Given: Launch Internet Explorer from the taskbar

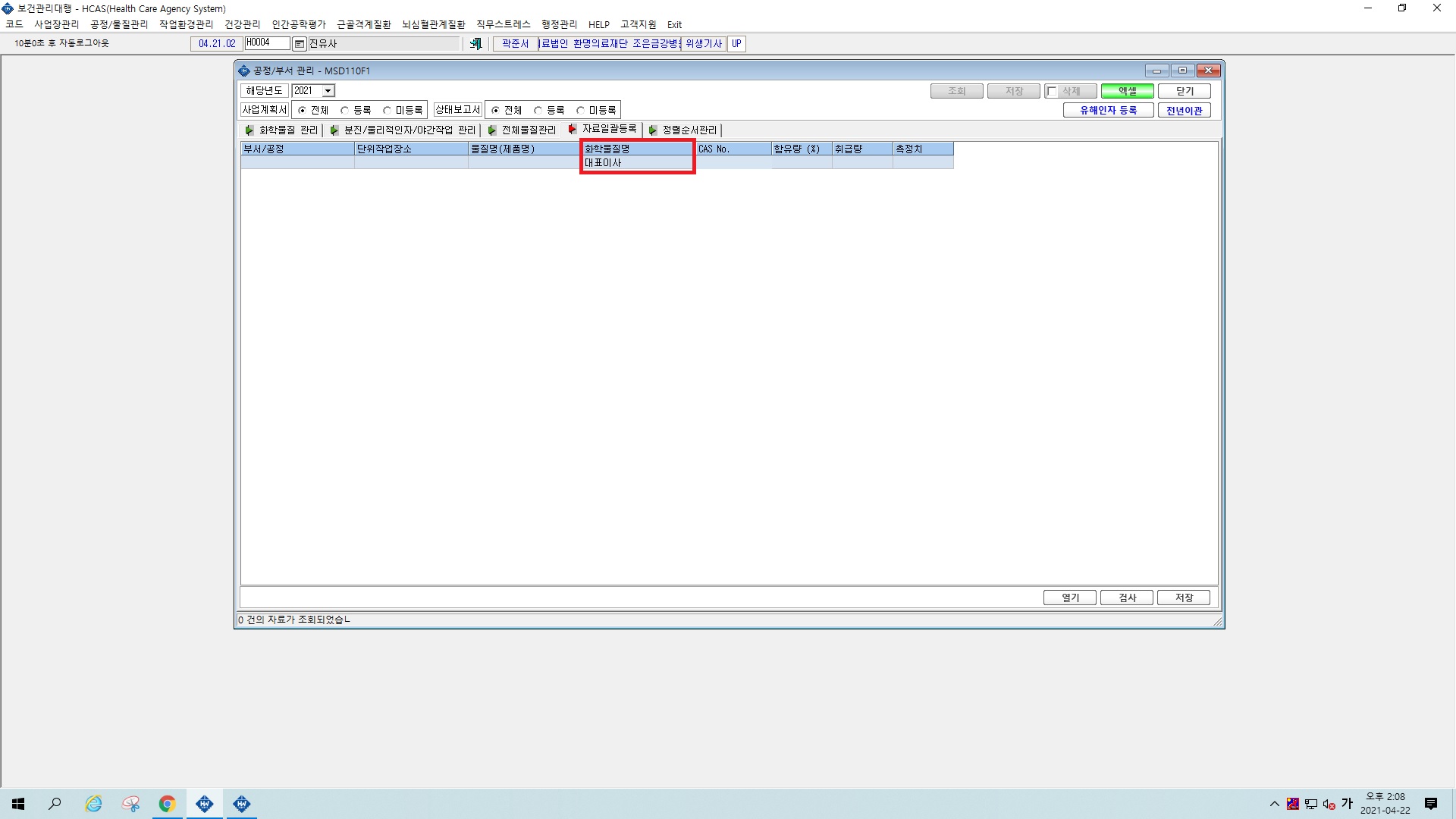Looking at the screenshot, I should pos(93,804).
